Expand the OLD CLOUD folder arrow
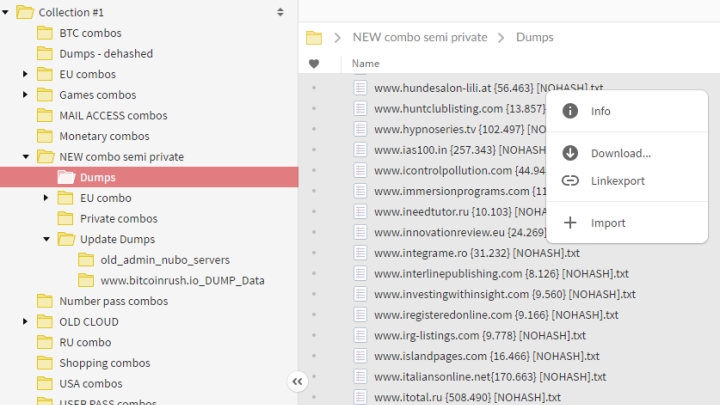720x405 pixels. (x=25, y=322)
